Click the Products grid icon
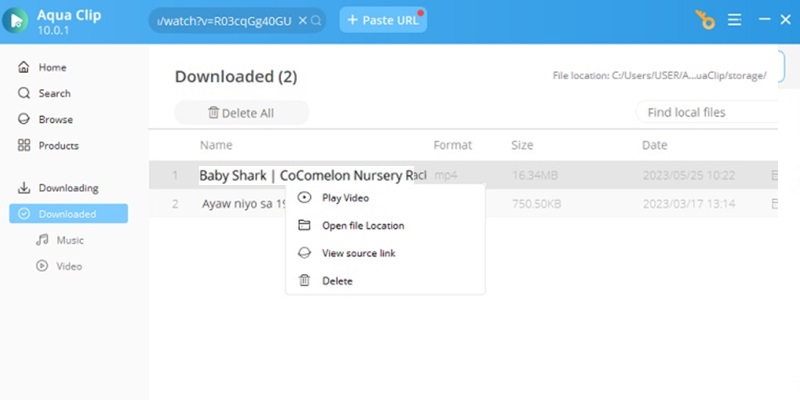Viewport: 800px width, 400px height. point(23,145)
